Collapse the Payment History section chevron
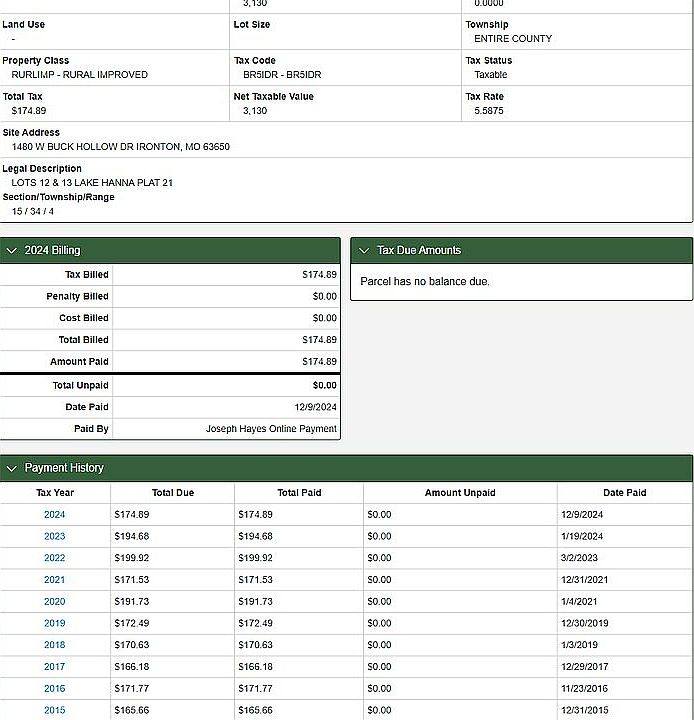The width and height of the screenshot is (694, 720). click(12, 468)
